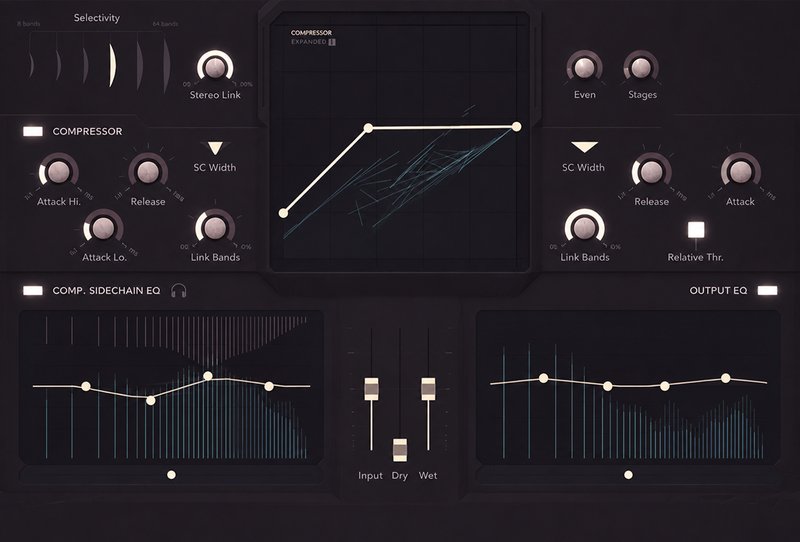This screenshot has width=800, height=542.
Task: Click the '8 bands' label
Action: click(x=29, y=24)
